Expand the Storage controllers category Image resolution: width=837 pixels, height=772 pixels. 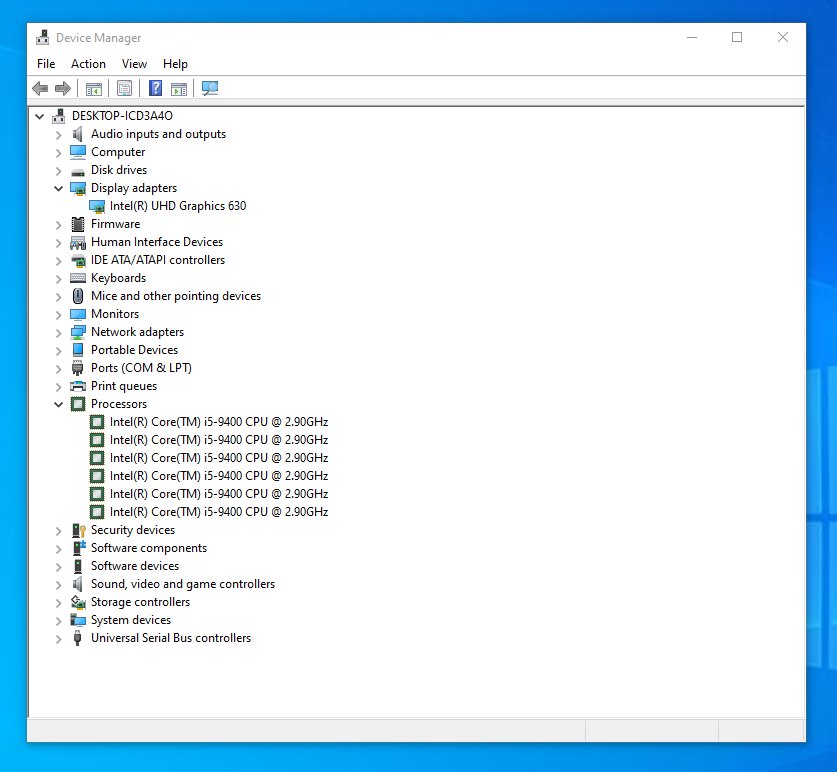59,603
